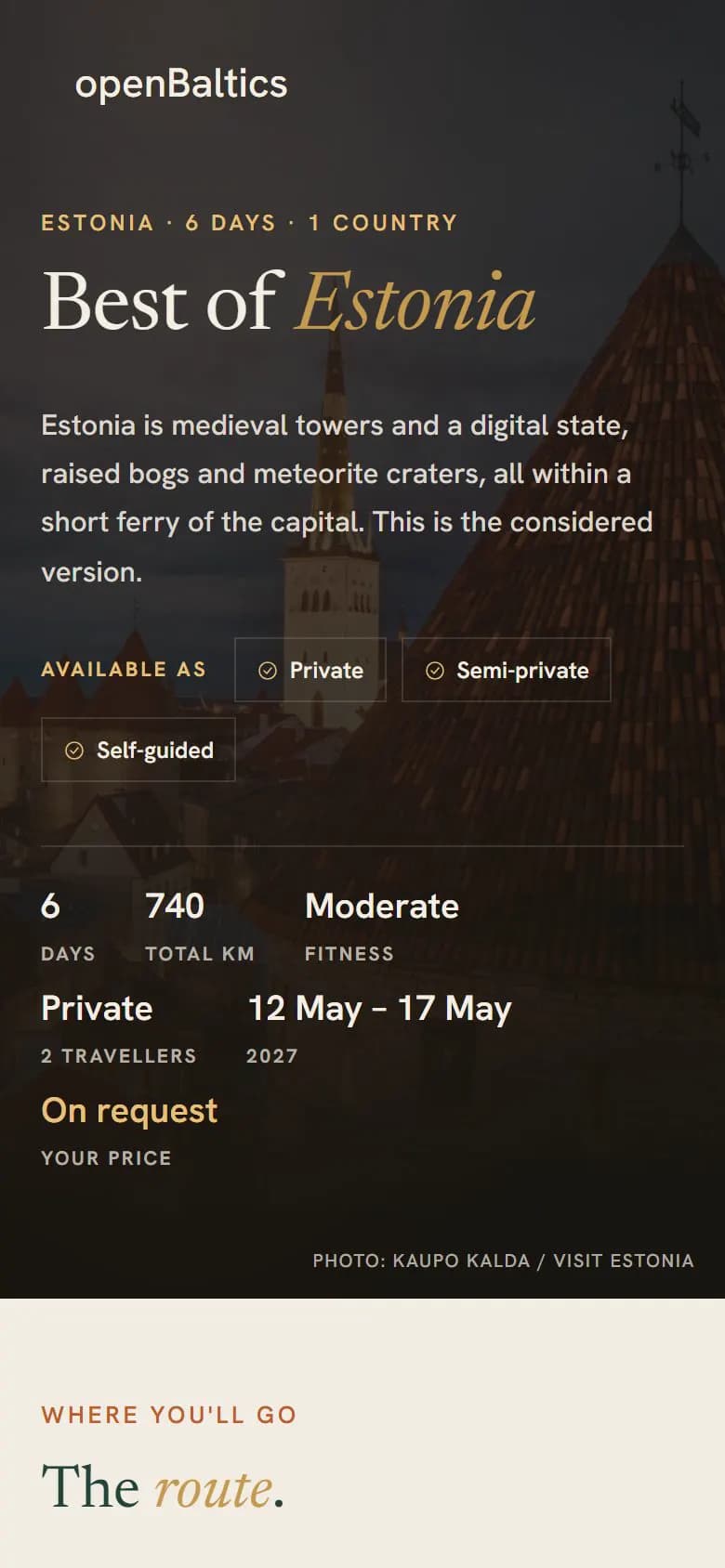The height and width of the screenshot is (1568, 725).
Task: Click the check icon beside Semi-private
Action: tap(435, 671)
